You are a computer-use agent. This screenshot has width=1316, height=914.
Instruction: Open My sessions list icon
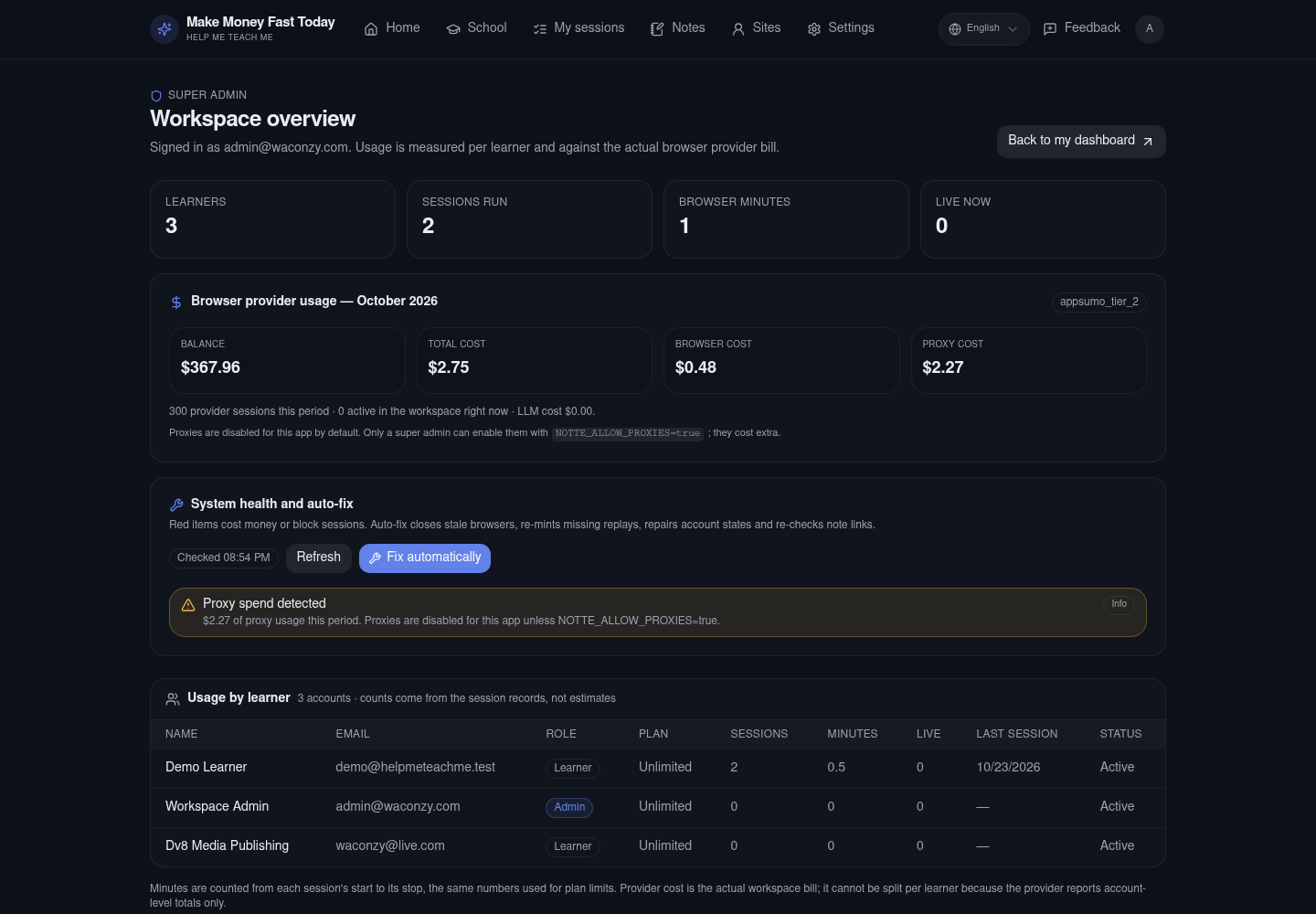click(x=540, y=29)
